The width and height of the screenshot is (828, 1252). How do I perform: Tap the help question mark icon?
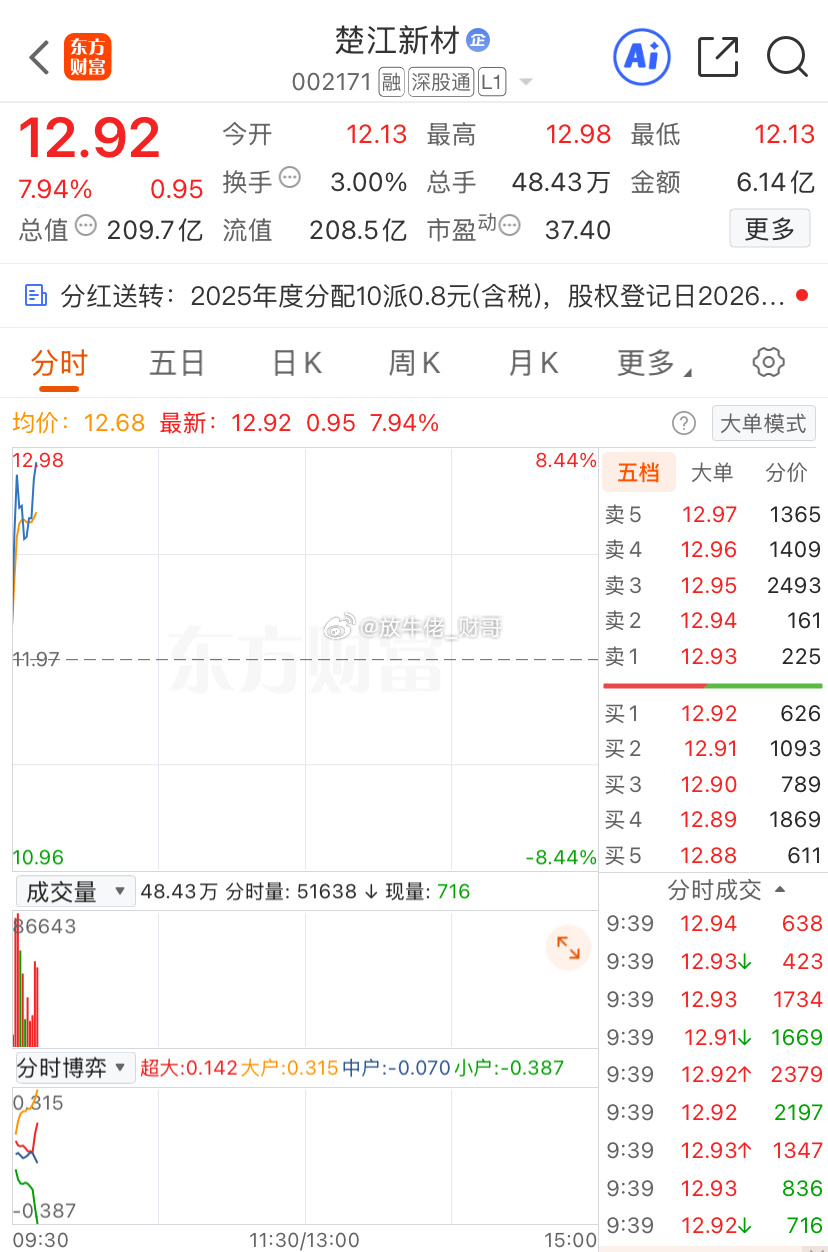pyautogui.click(x=684, y=423)
